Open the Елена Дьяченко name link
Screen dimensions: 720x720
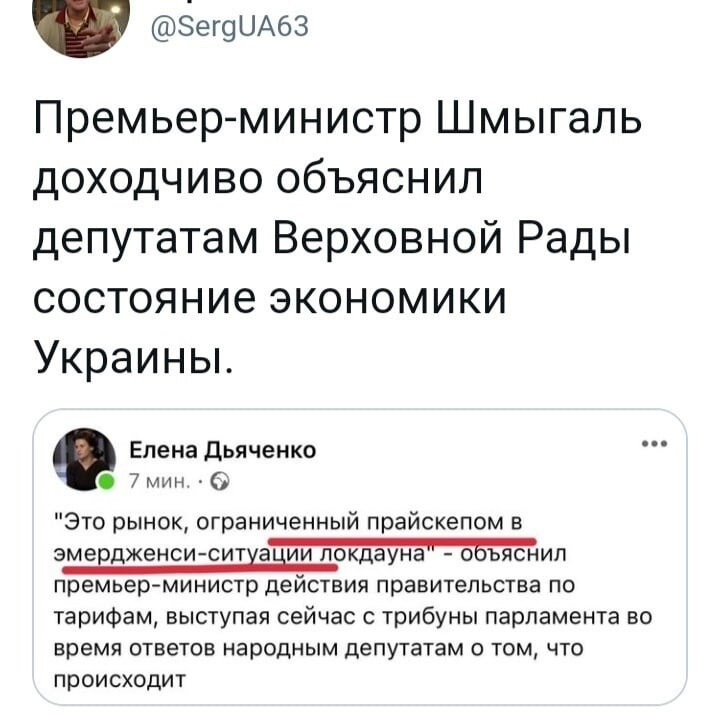[x=223, y=450]
